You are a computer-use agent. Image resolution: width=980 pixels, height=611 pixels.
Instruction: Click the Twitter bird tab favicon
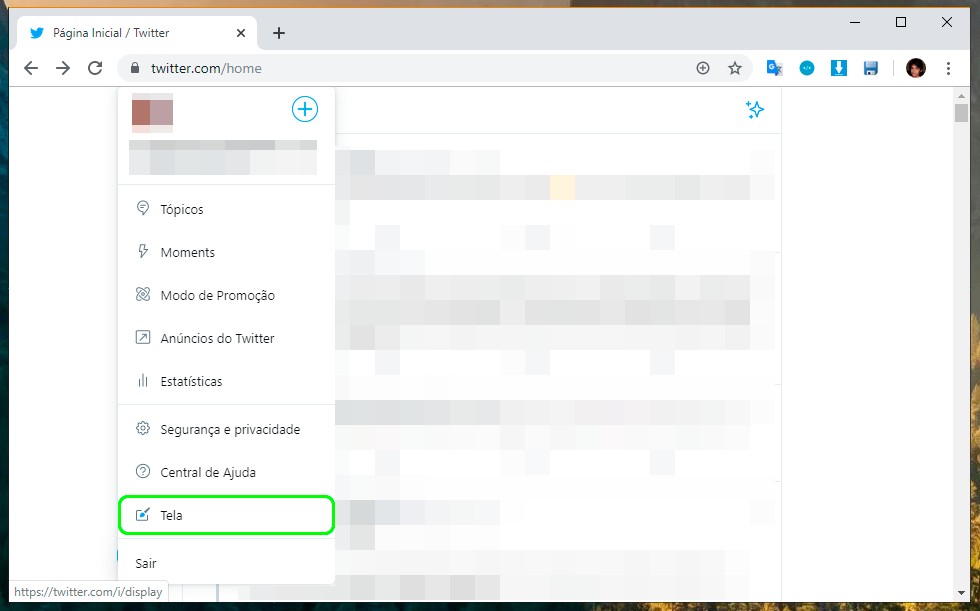[x=37, y=33]
